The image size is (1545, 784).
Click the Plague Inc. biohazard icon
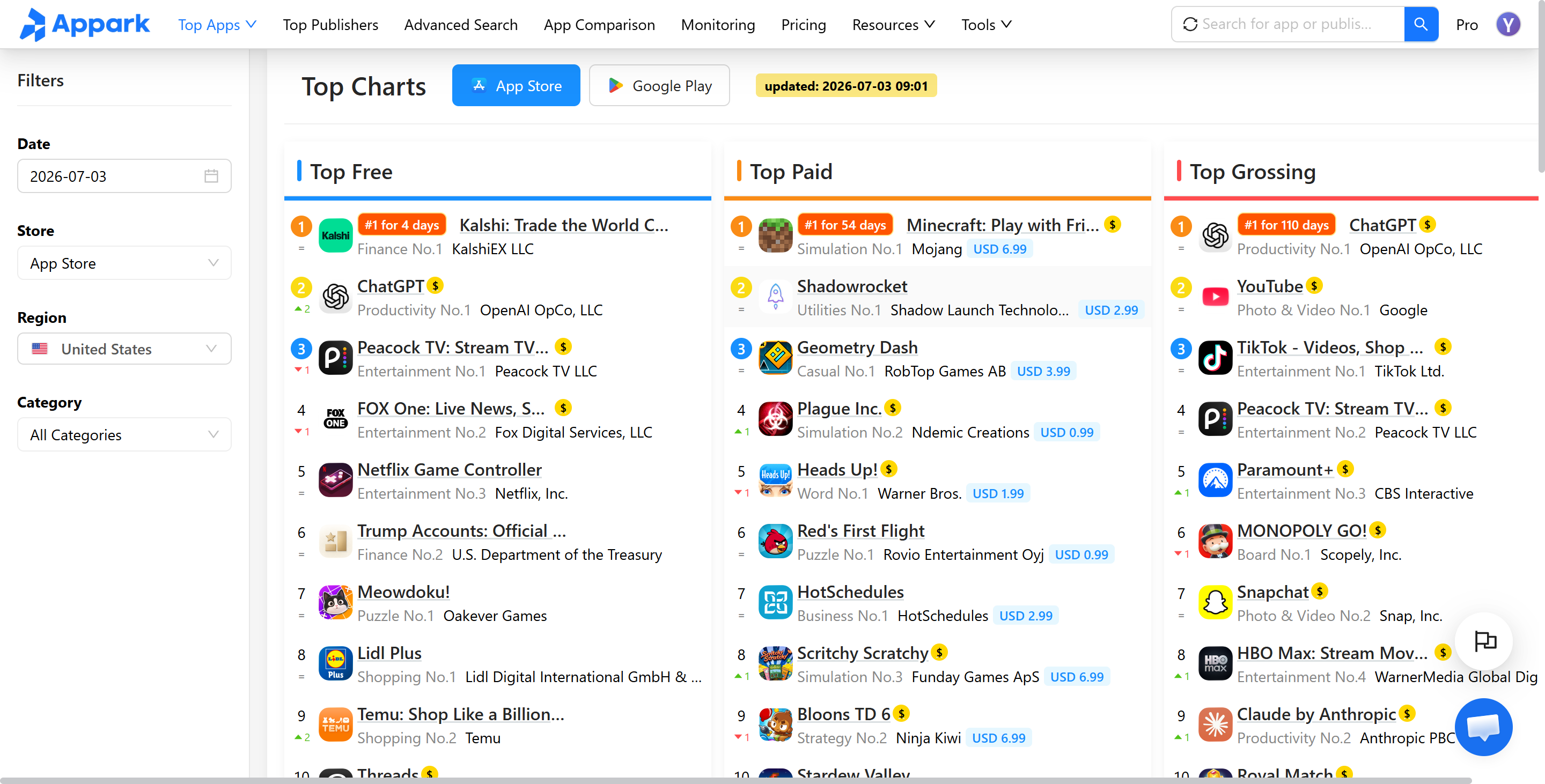(x=775, y=419)
